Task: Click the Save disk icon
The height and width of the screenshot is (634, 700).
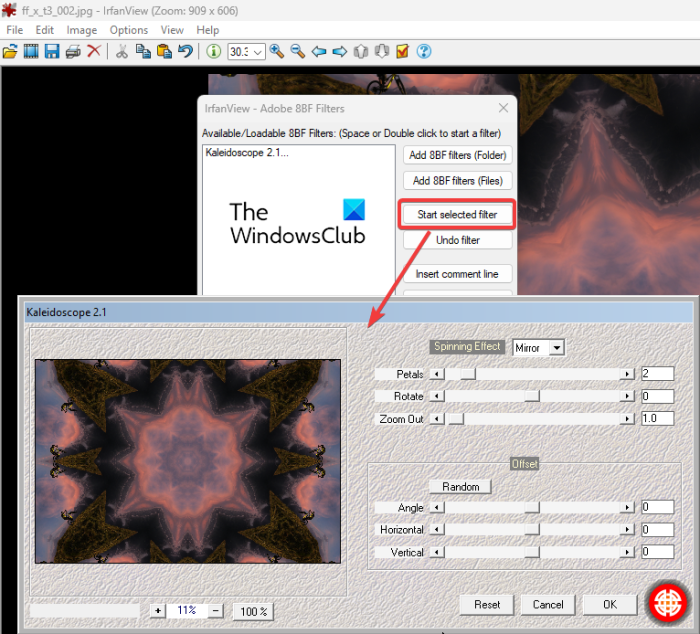Action: [52, 51]
